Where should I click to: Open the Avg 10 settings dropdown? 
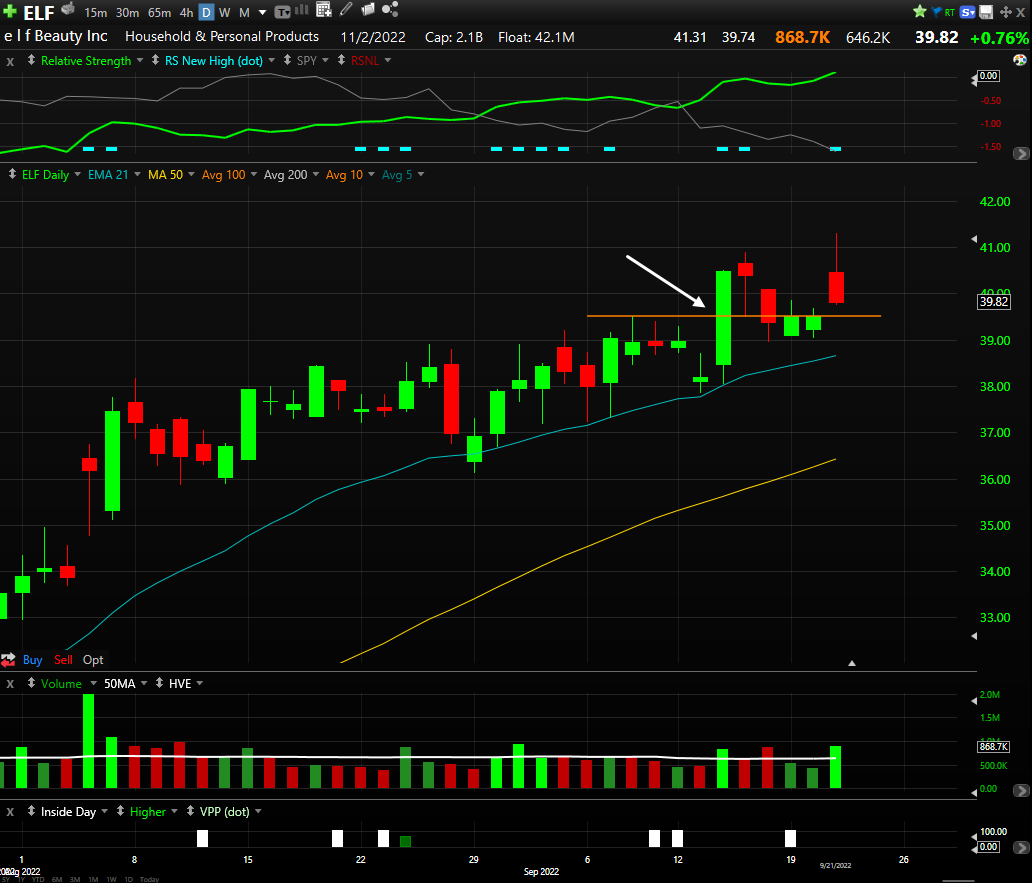pyautogui.click(x=371, y=174)
